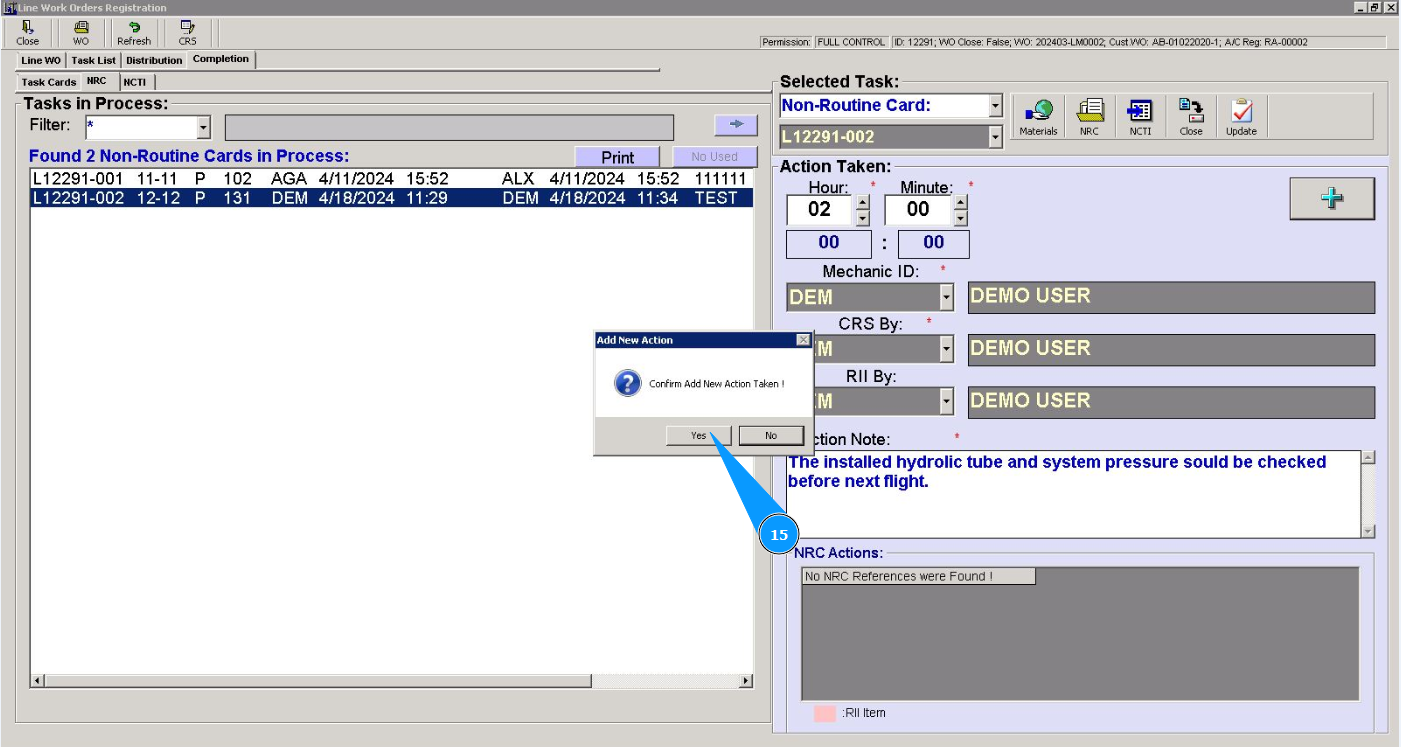Close the Add New Action dialog
This screenshot has height=747, width=1401.
803,340
